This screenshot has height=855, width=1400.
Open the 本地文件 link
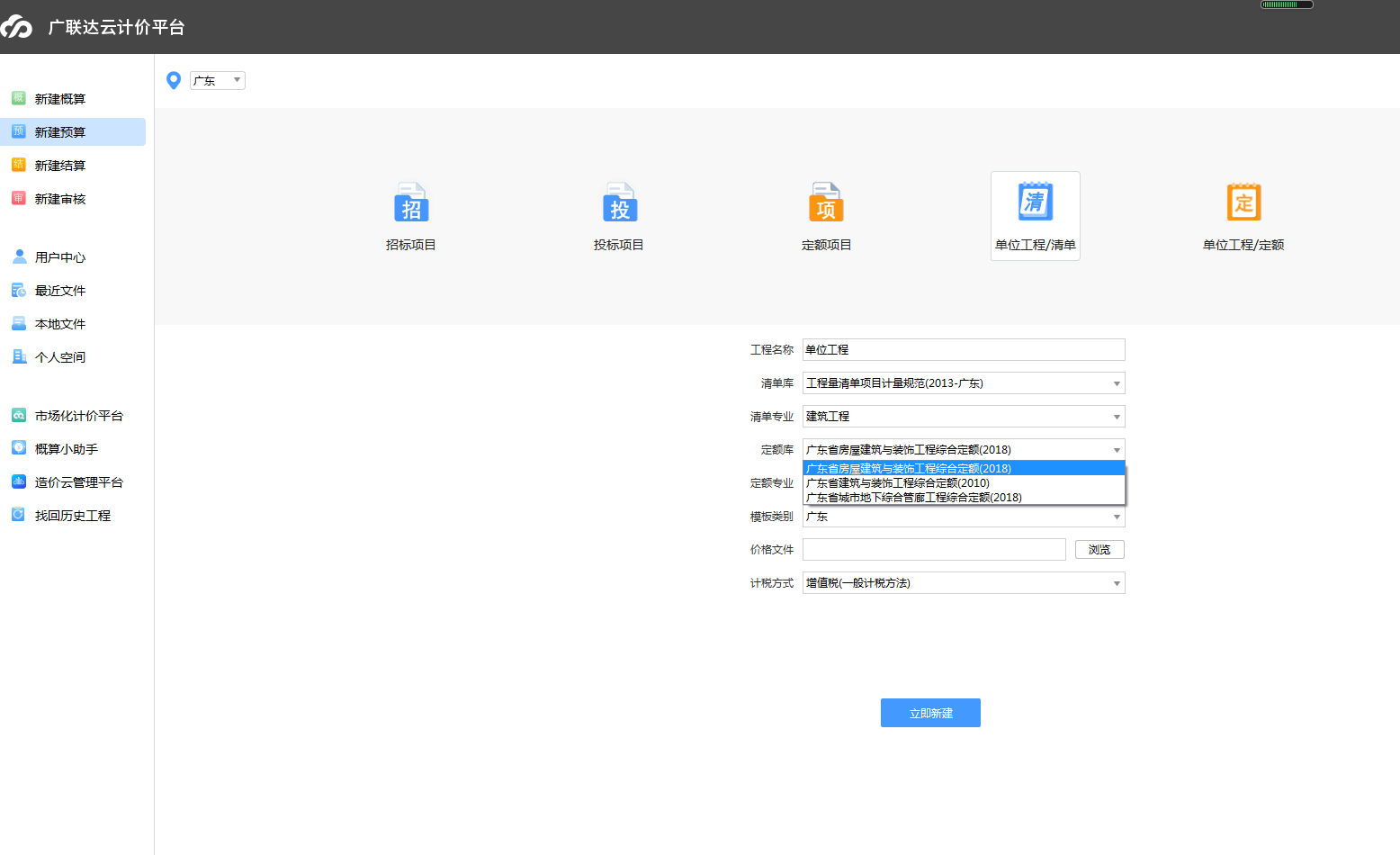(x=60, y=324)
